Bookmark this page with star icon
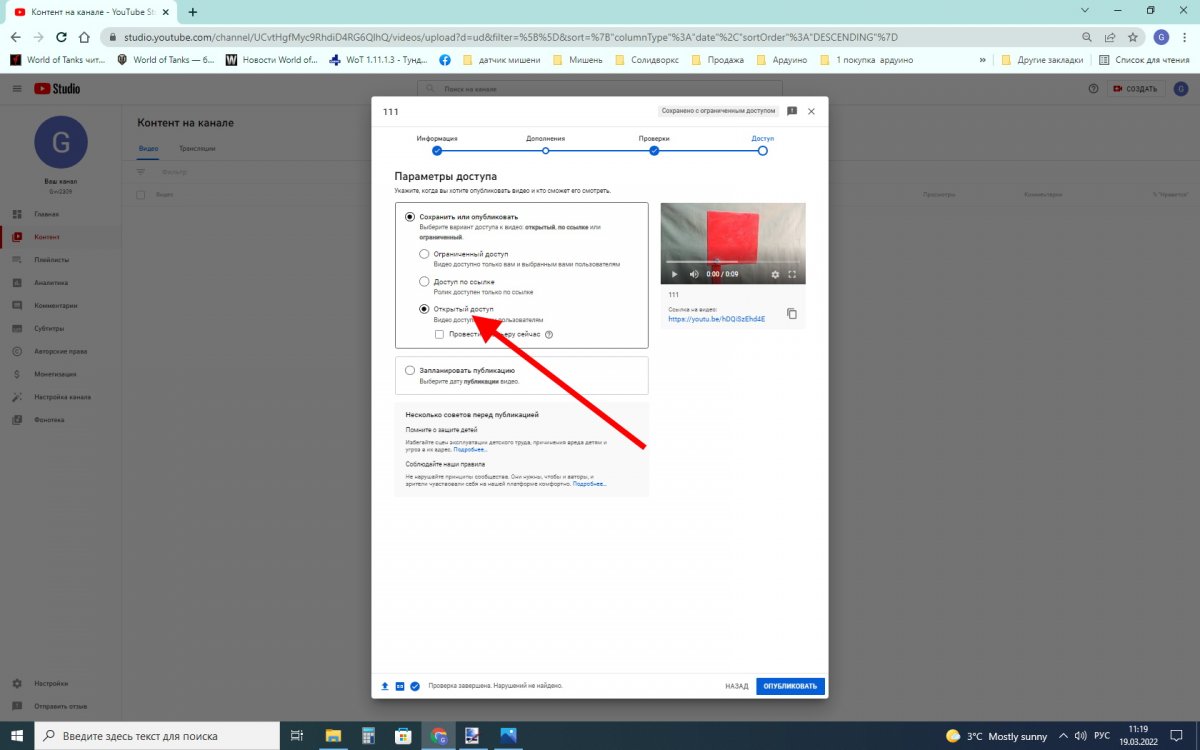Viewport: 1200px width, 750px height. point(1133,37)
